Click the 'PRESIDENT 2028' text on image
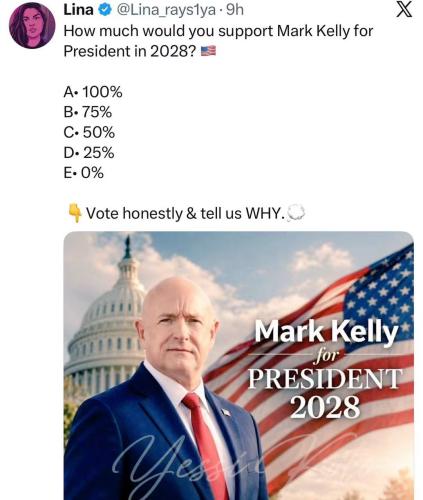The width and height of the screenshot is (423, 500). tap(325, 393)
